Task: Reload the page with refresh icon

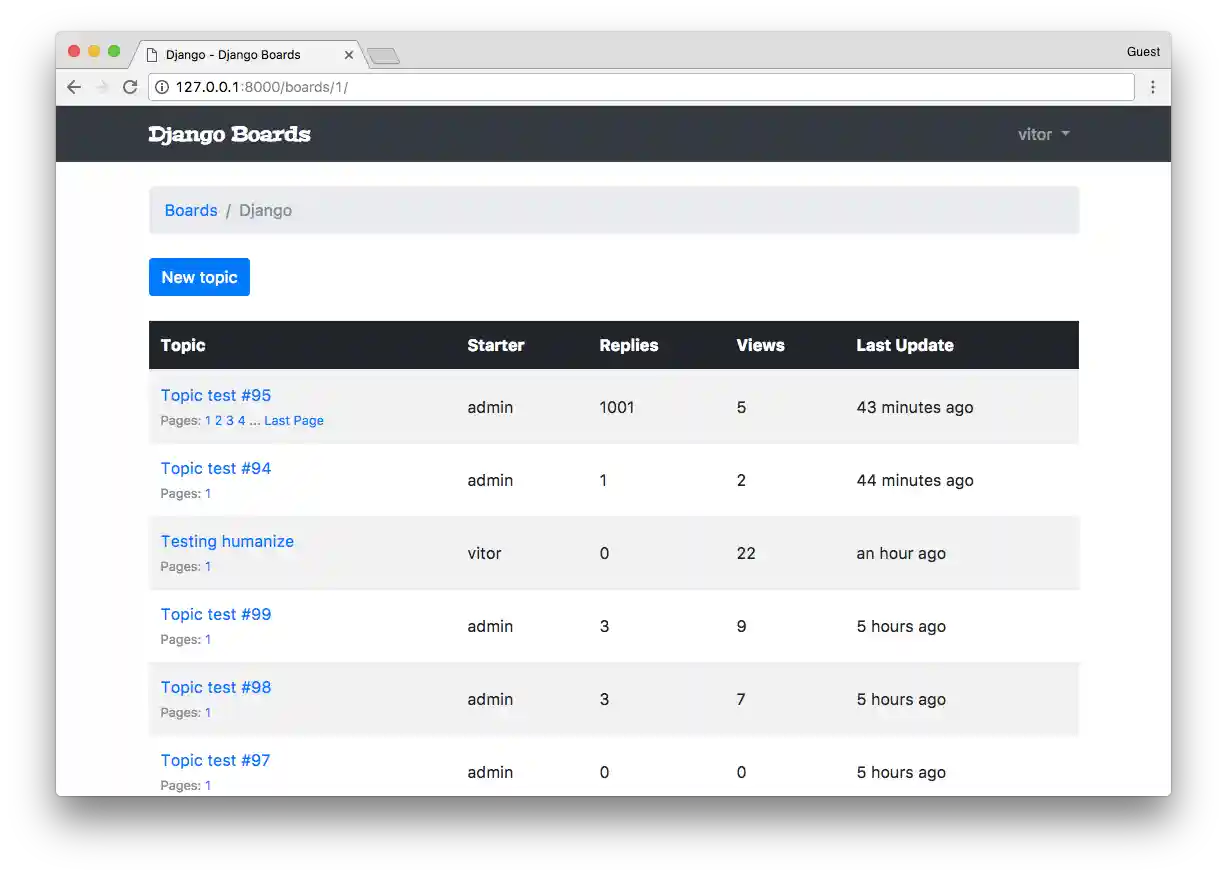Action: point(130,87)
